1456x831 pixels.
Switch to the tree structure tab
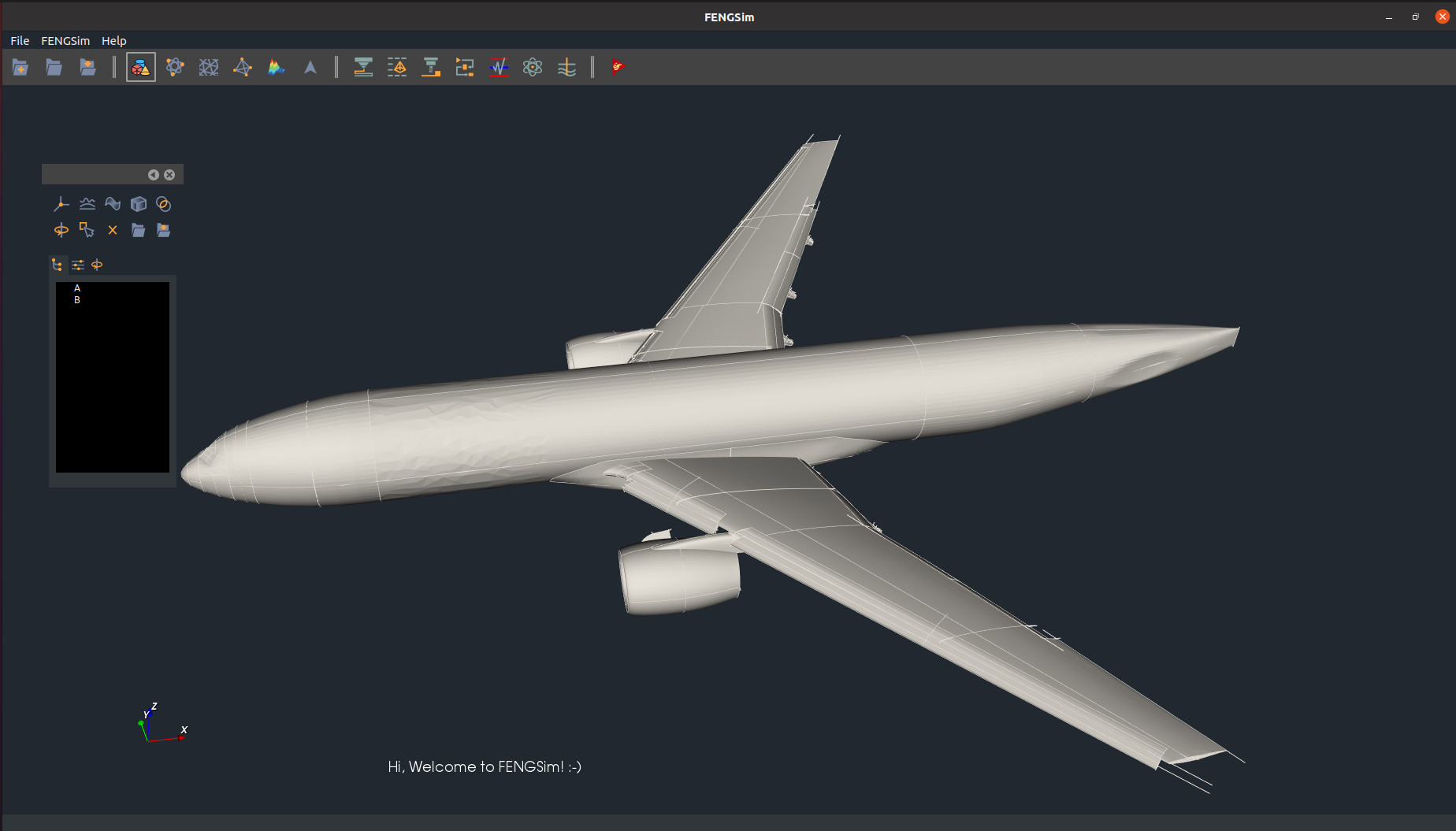[x=58, y=265]
